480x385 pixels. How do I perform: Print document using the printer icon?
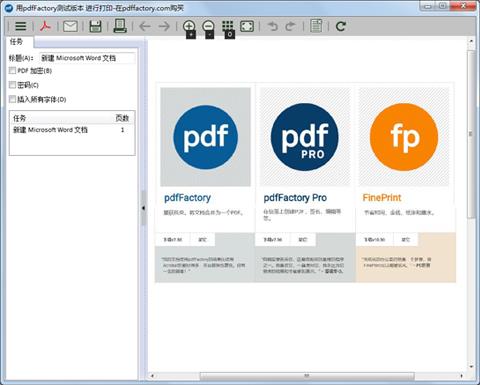120,26
